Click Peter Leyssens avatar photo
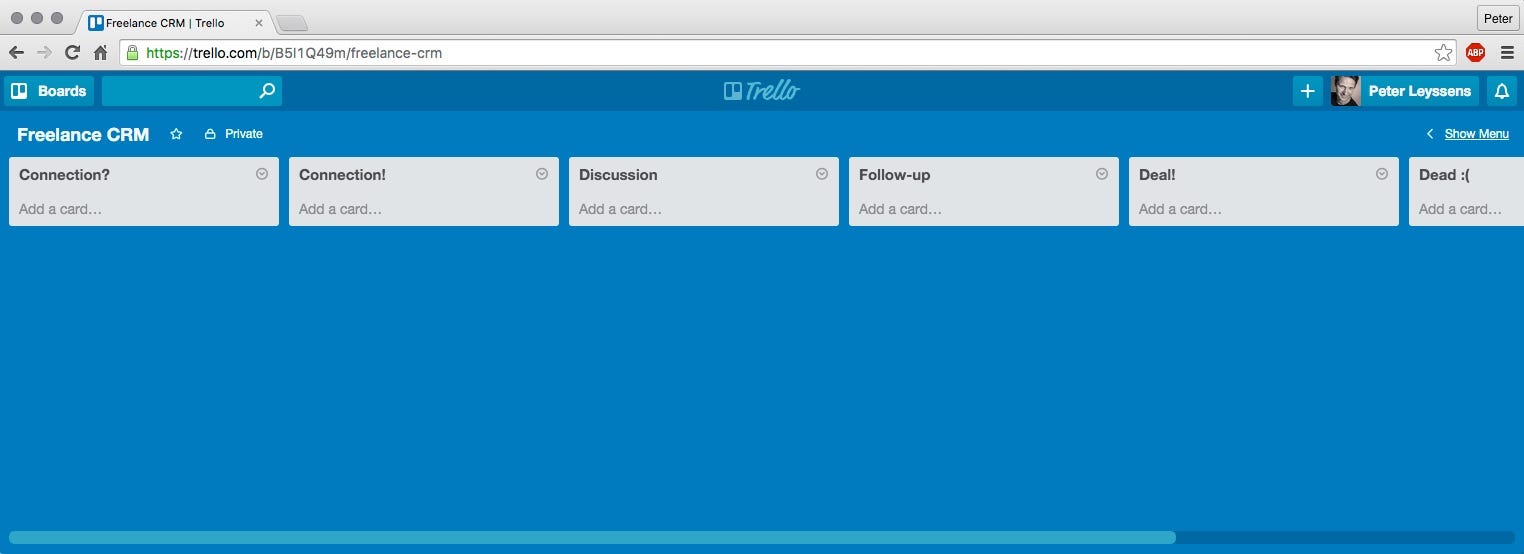Screen dimensions: 1524x554 (x=1345, y=91)
